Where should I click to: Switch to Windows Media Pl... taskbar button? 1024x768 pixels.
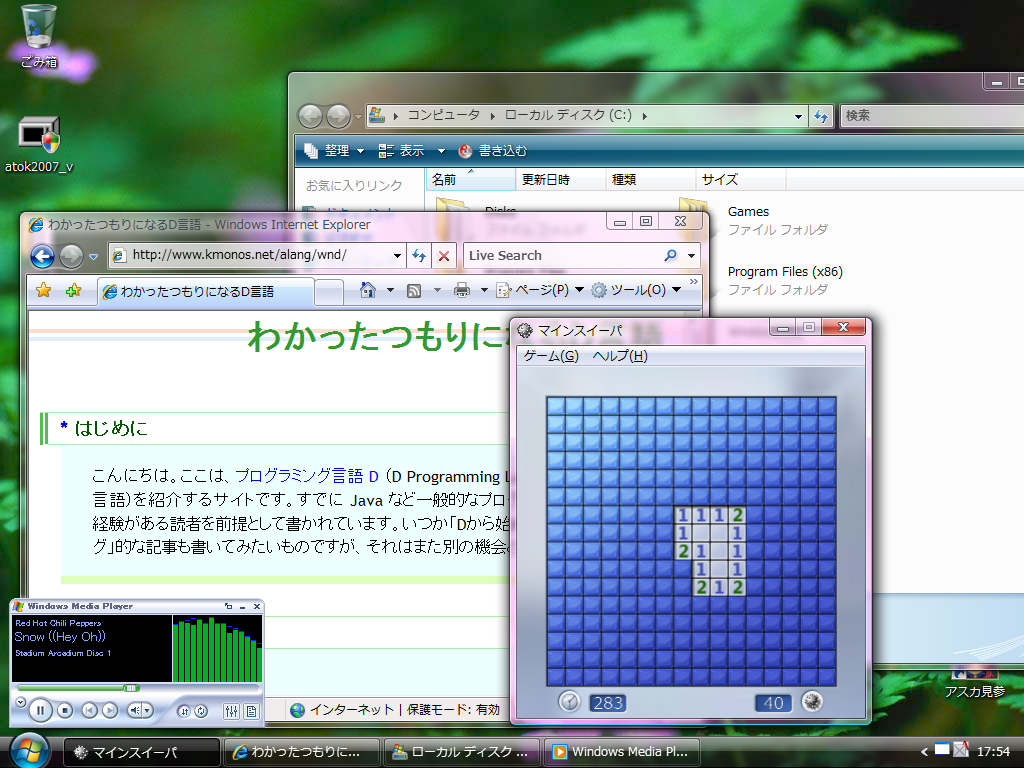point(622,752)
